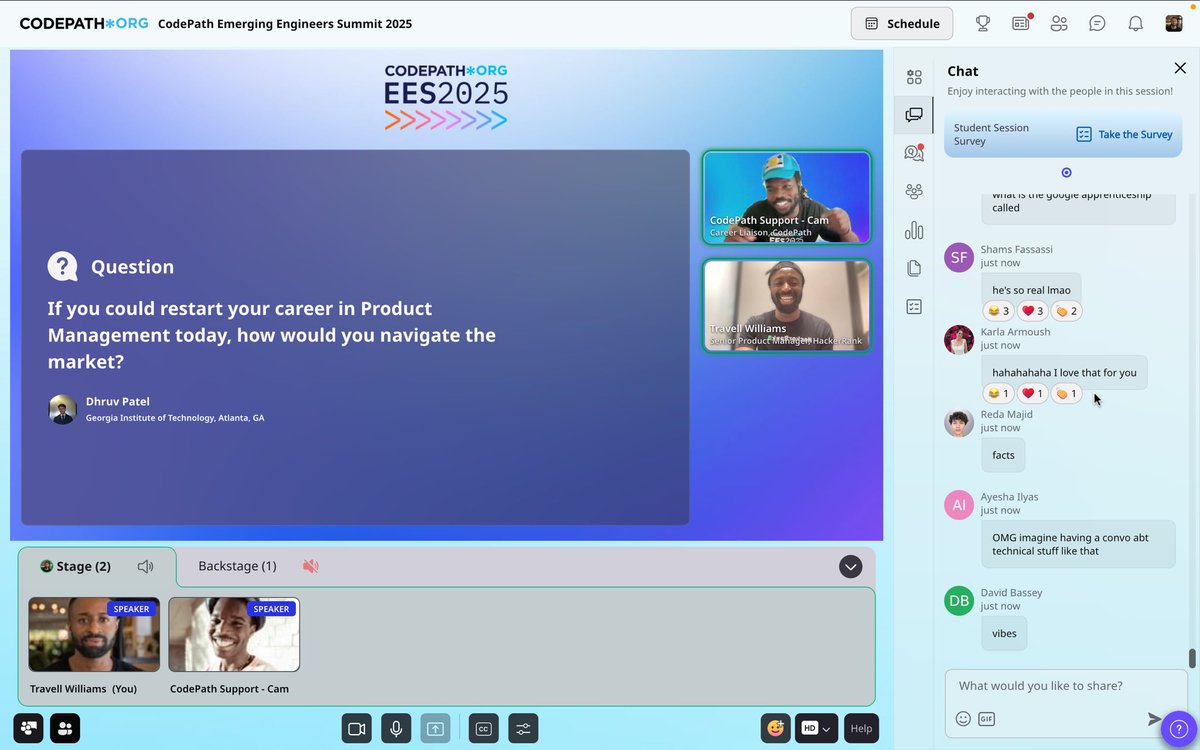The height and width of the screenshot is (750, 1200).
Task: Open the purple help question bubble
Action: pos(1178,729)
